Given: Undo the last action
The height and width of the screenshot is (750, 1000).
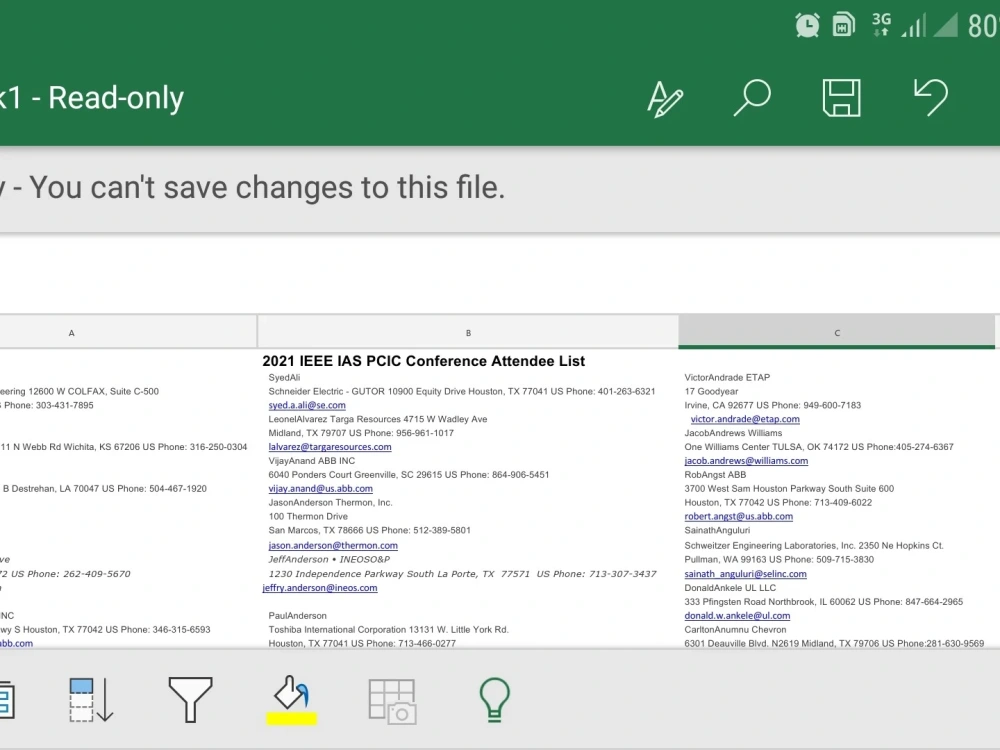Looking at the screenshot, I should pyautogui.click(x=930, y=97).
